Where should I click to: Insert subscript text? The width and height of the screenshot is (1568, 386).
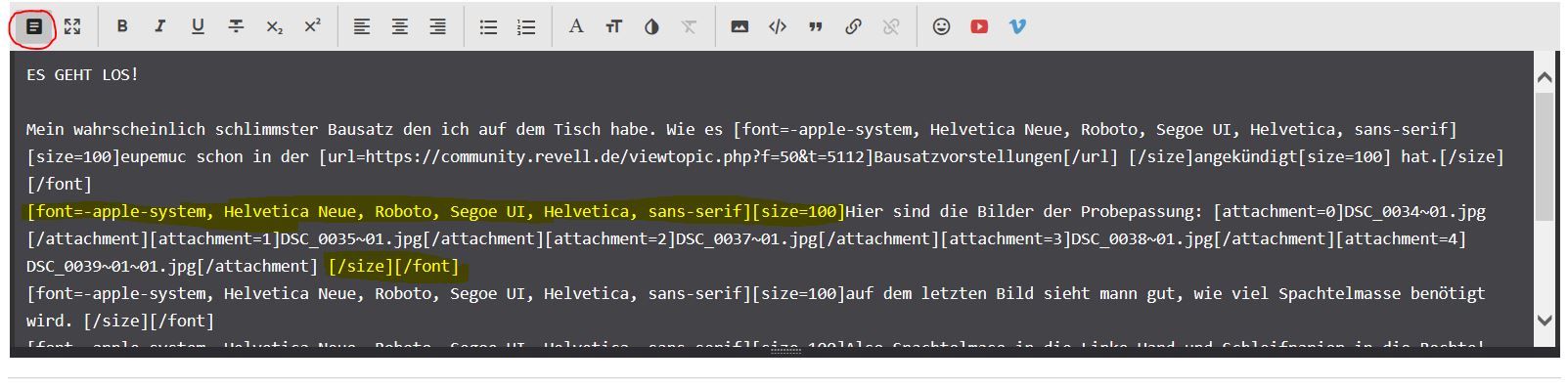tap(274, 26)
